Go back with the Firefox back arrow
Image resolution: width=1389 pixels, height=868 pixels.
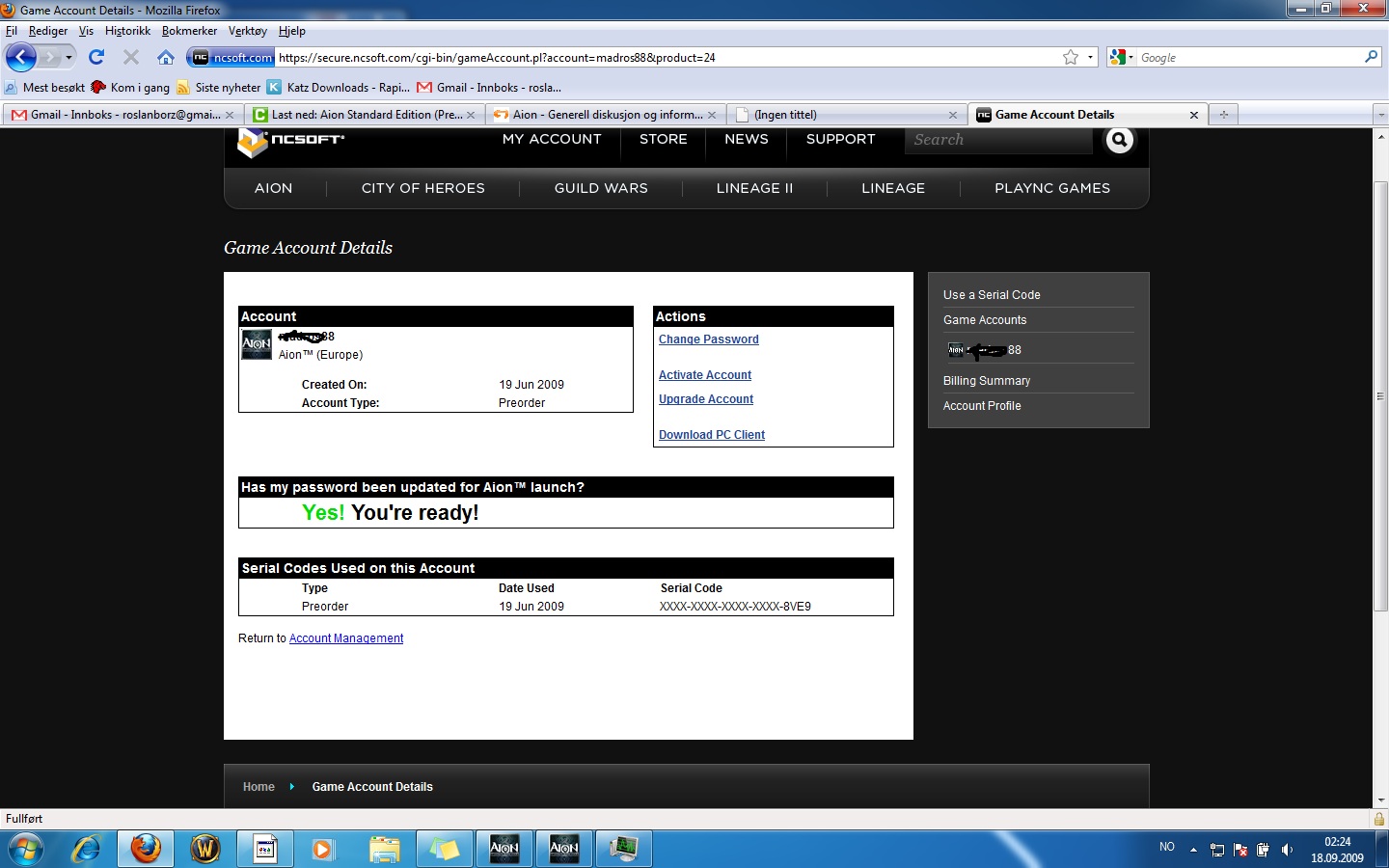point(21,57)
